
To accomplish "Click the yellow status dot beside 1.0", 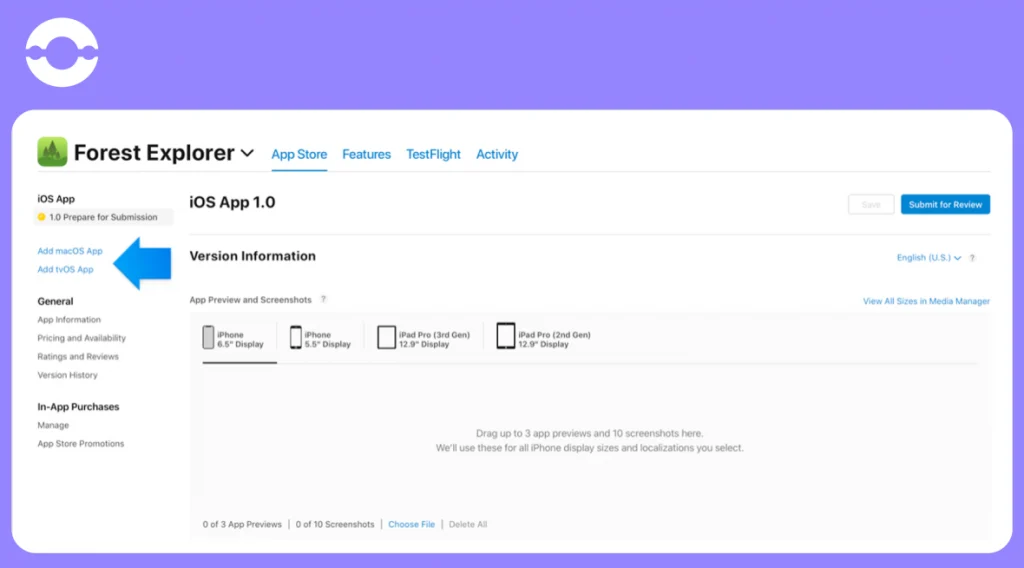I will 41,217.
